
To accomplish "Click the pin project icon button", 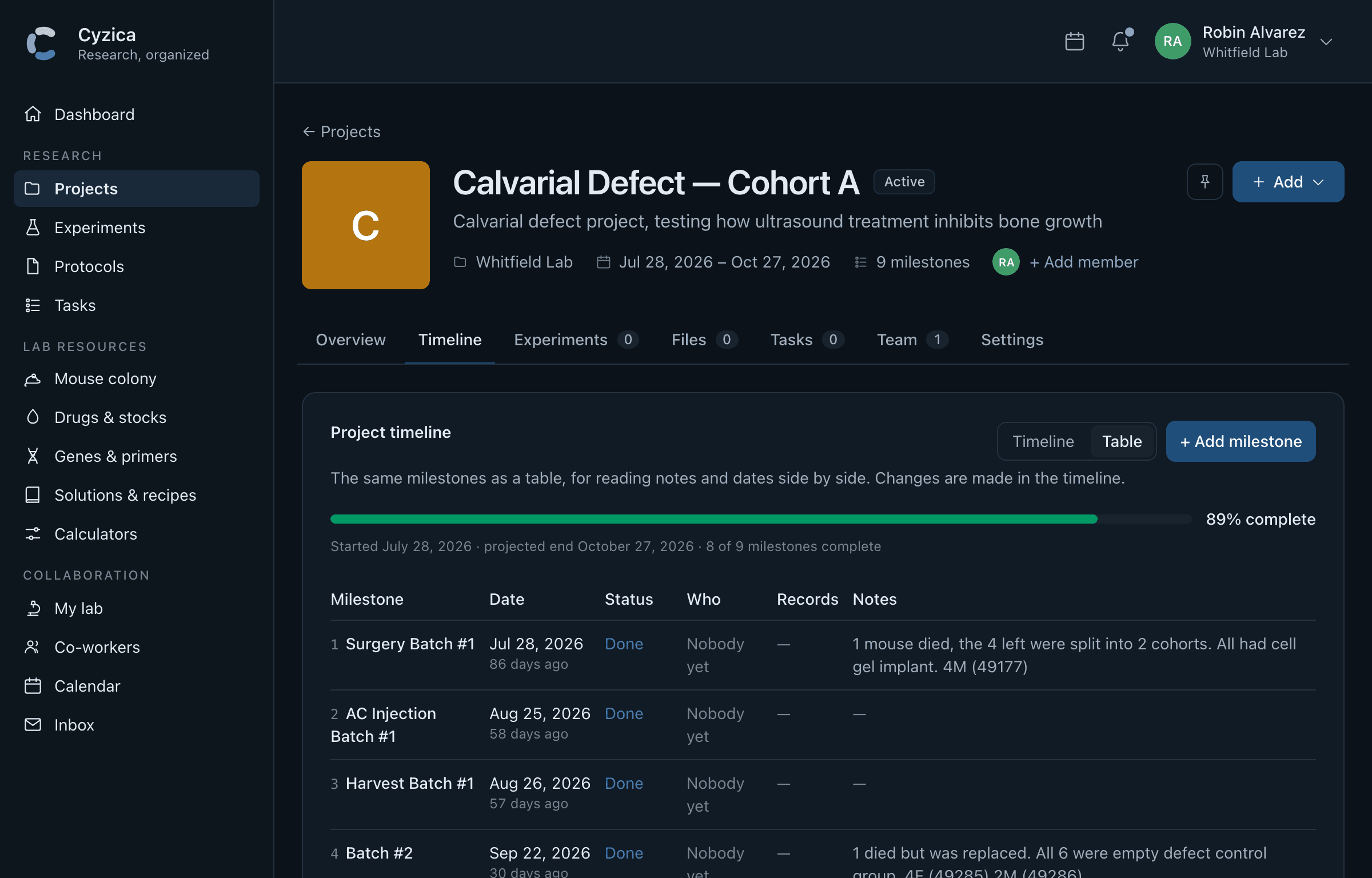I will [1205, 182].
